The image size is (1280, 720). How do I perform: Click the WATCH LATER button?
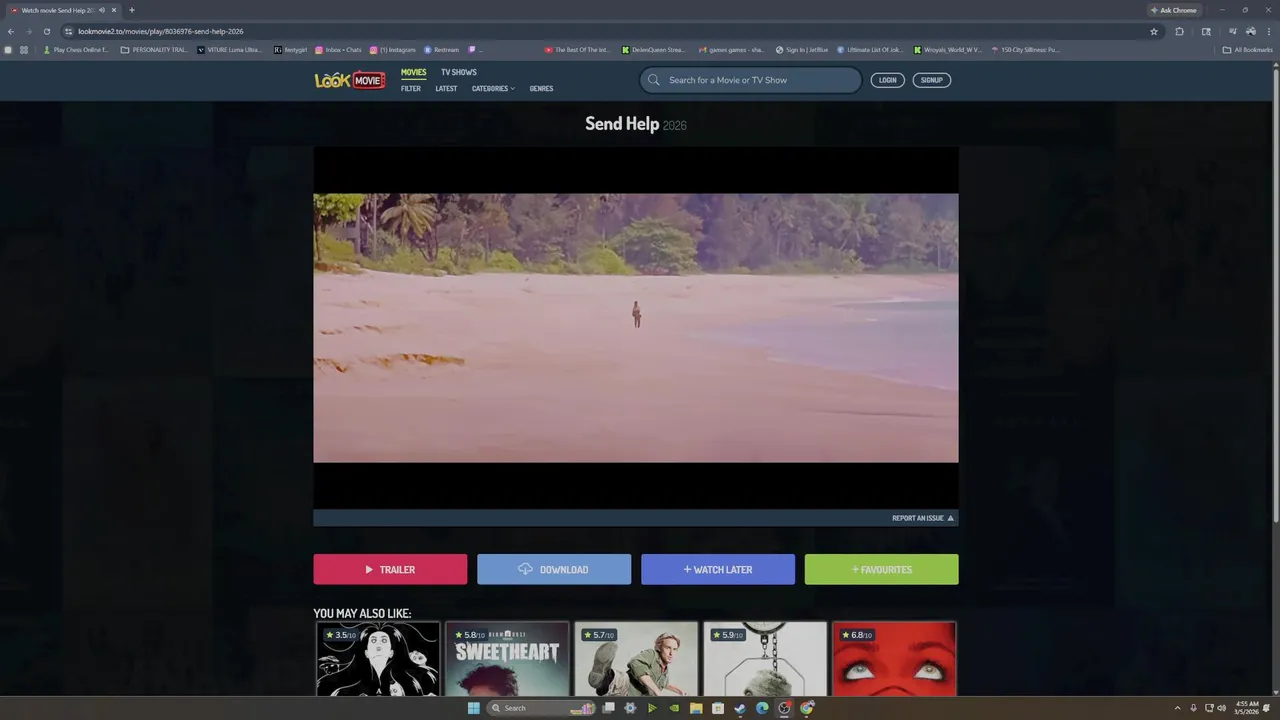click(x=718, y=569)
